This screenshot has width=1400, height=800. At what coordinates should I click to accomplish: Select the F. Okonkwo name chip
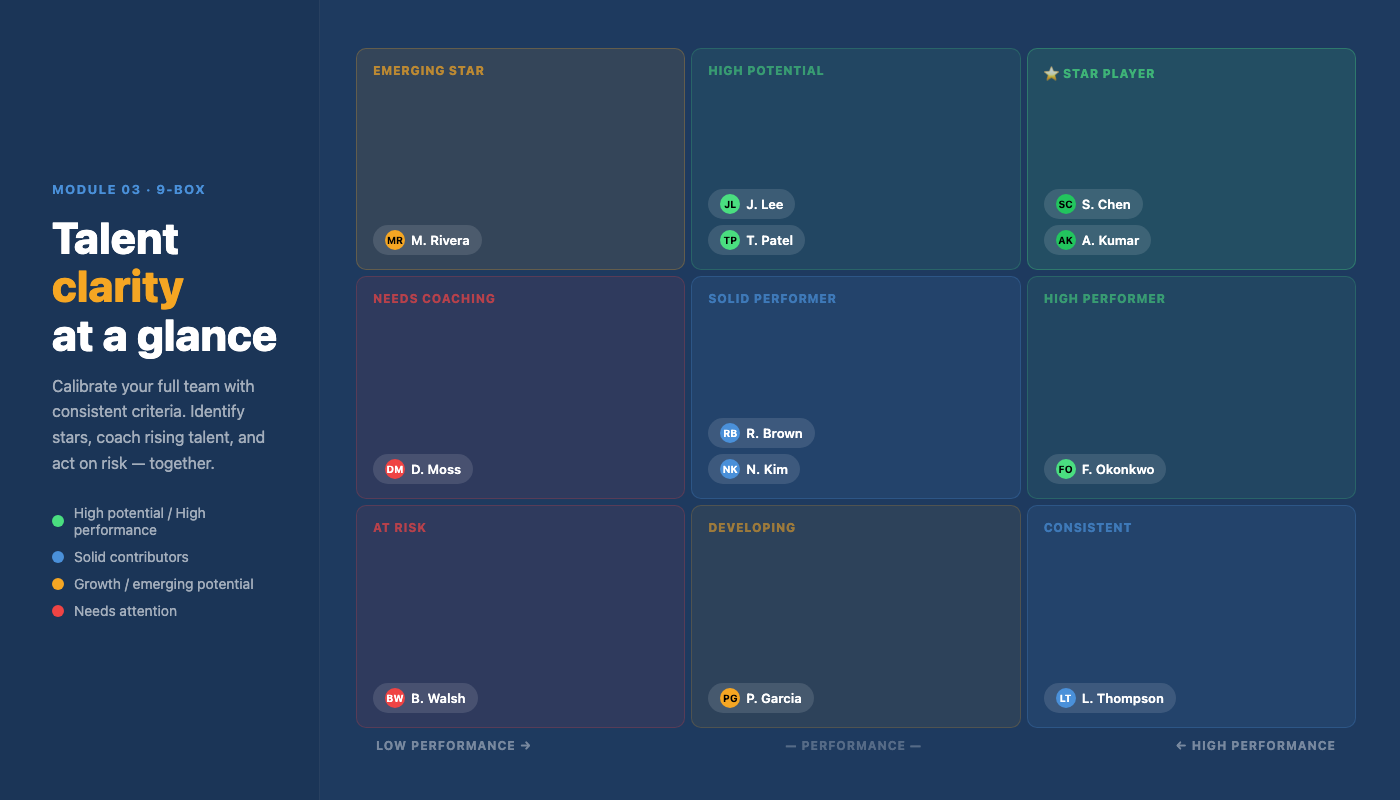tap(1105, 469)
